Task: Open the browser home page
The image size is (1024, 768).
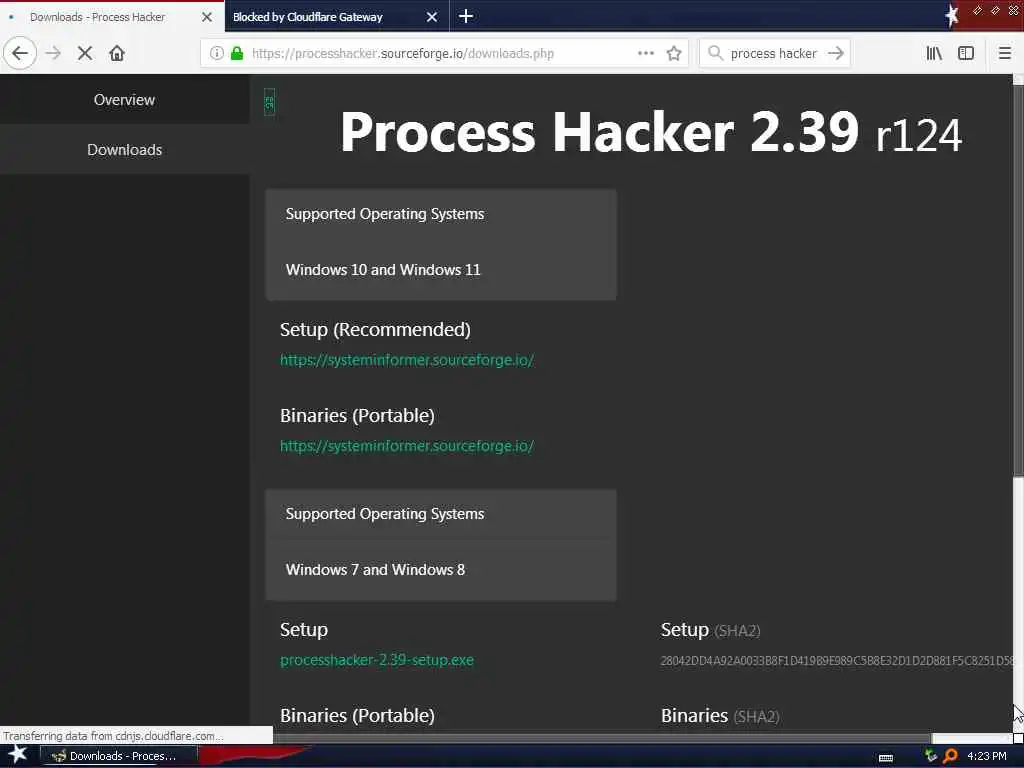Action: click(x=117, y=53)
